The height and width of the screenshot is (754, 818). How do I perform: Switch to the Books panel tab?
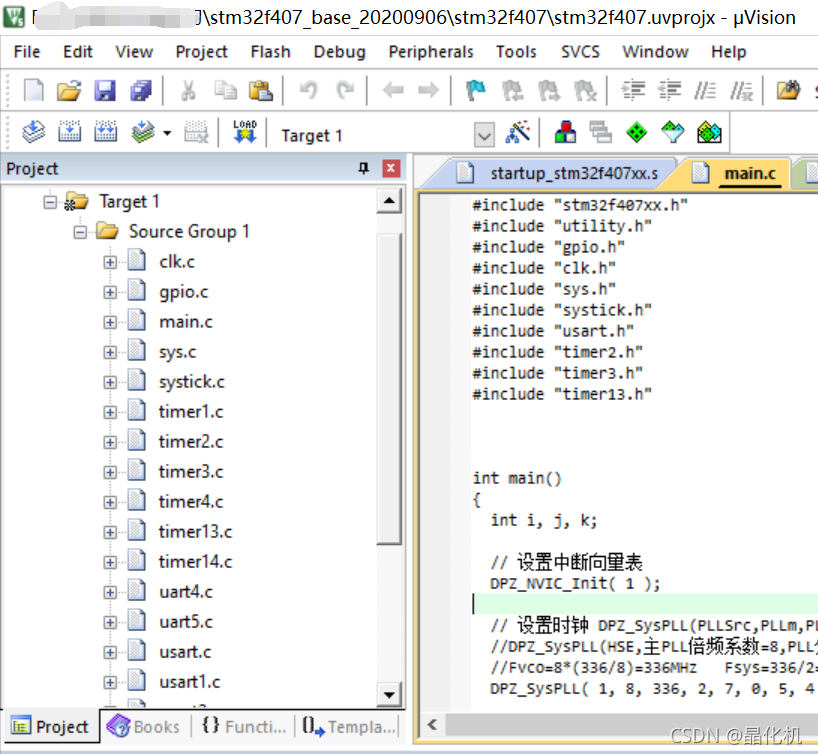143,726
